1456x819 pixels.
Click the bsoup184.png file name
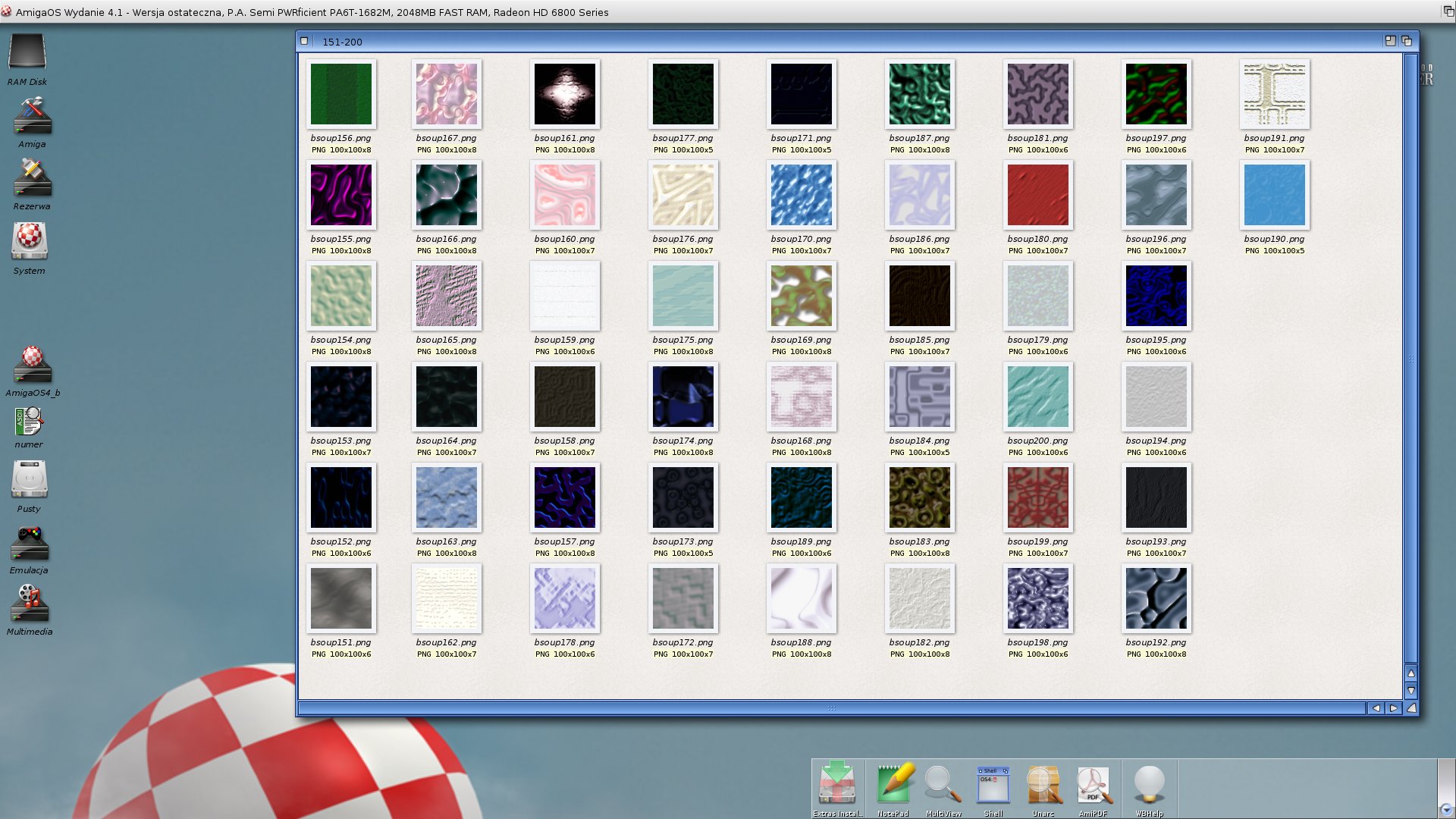pos(920,441)
